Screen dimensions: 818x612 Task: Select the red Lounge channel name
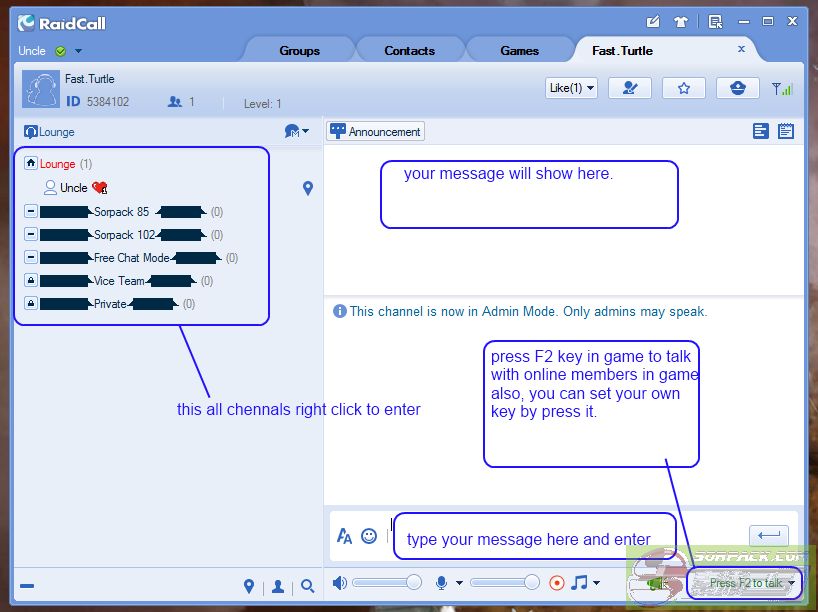pyautogui.click(x=57, y=164)
